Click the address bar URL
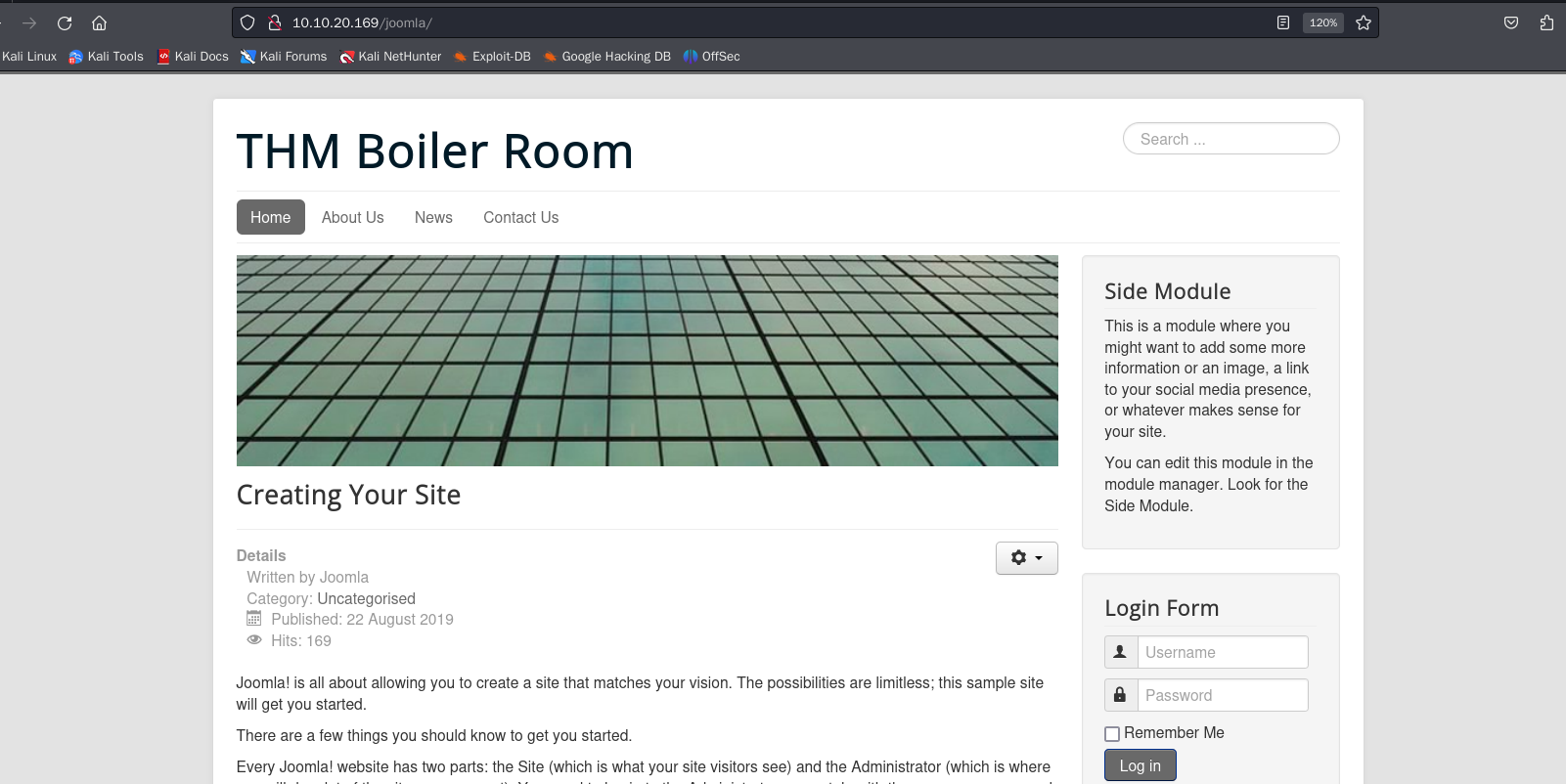The height and width of the screenshot is (784, 1566). pos(362,22)
